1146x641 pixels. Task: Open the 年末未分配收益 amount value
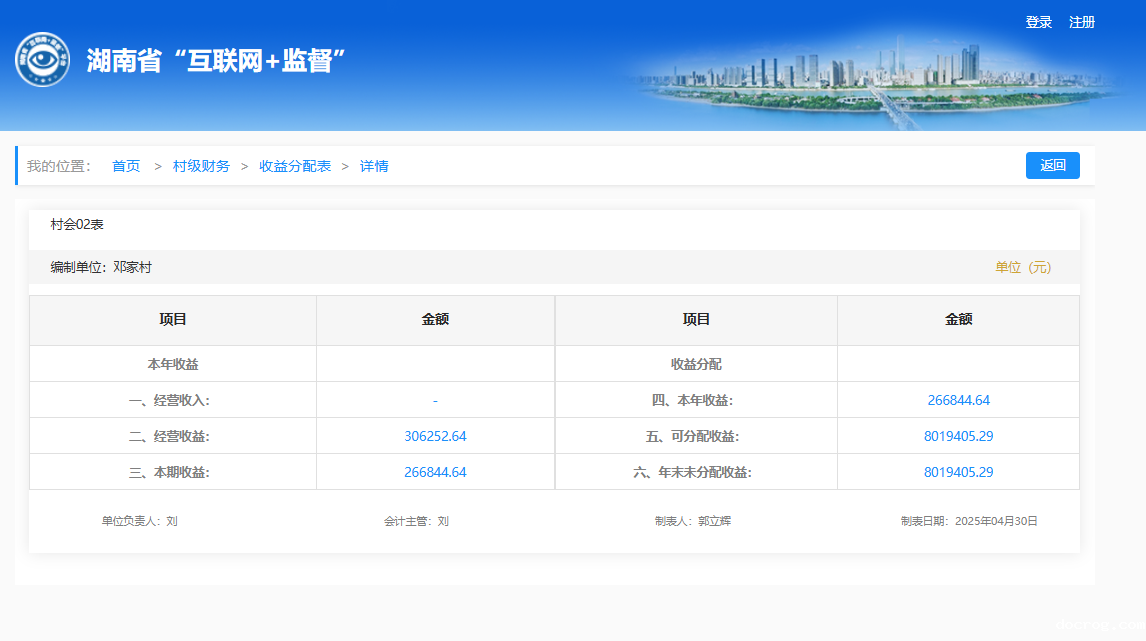pos(958,472)
